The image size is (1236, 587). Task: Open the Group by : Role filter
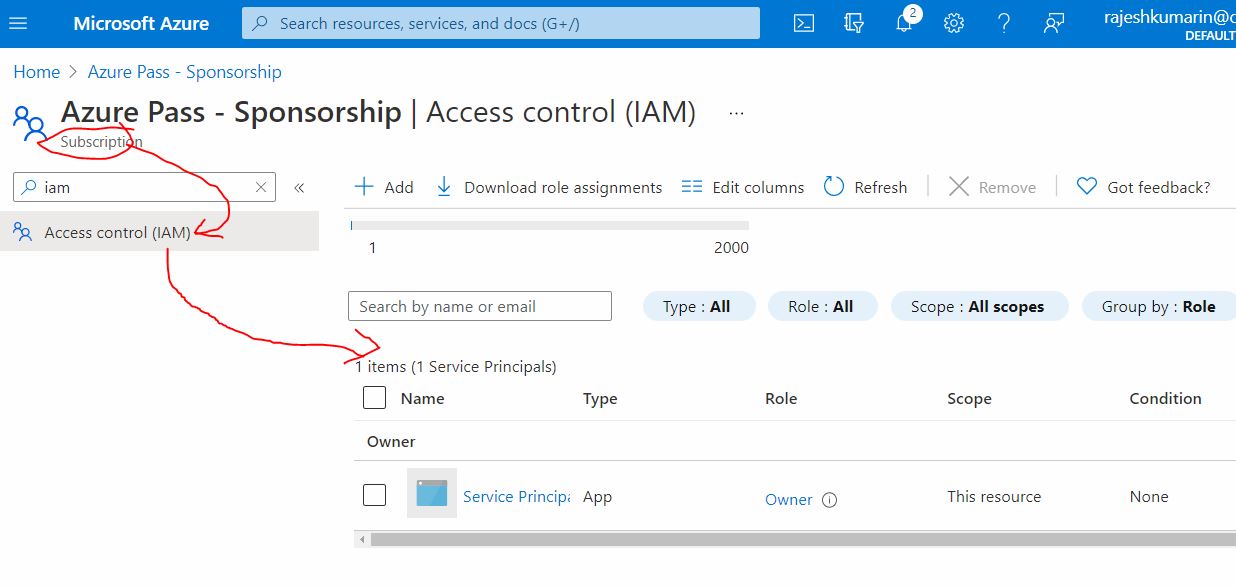(x=1159, y=306)
